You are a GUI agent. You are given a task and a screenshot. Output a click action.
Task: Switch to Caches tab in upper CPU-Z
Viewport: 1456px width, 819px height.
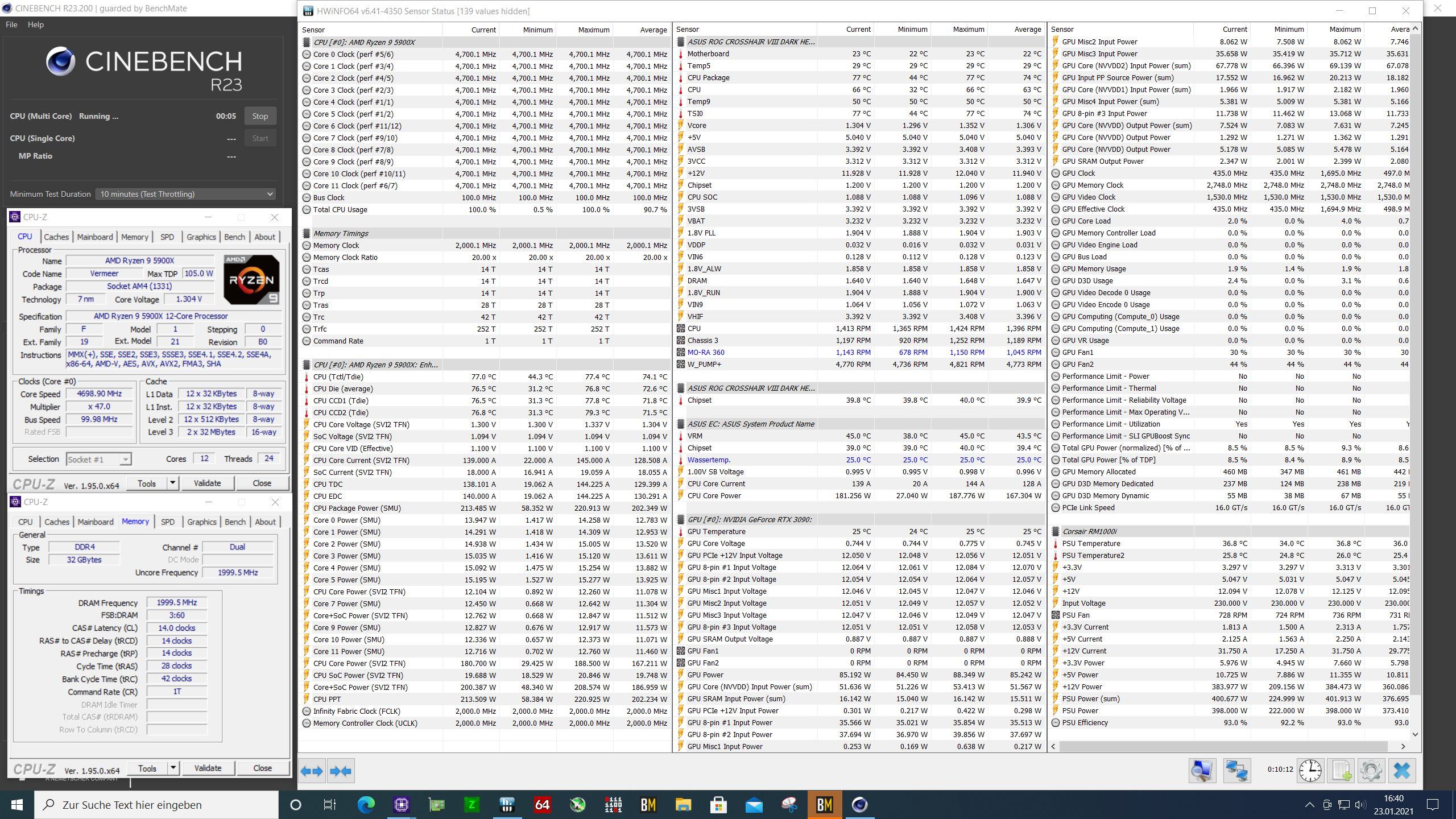56,237
